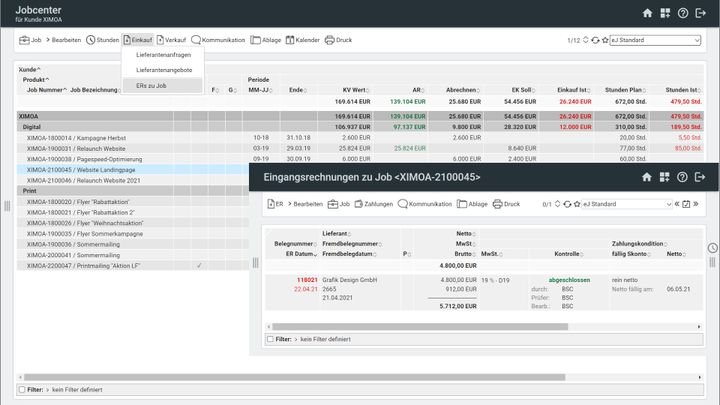
Task: Click the clock icon on the right panel edge
Action: (x=712, y=248)
